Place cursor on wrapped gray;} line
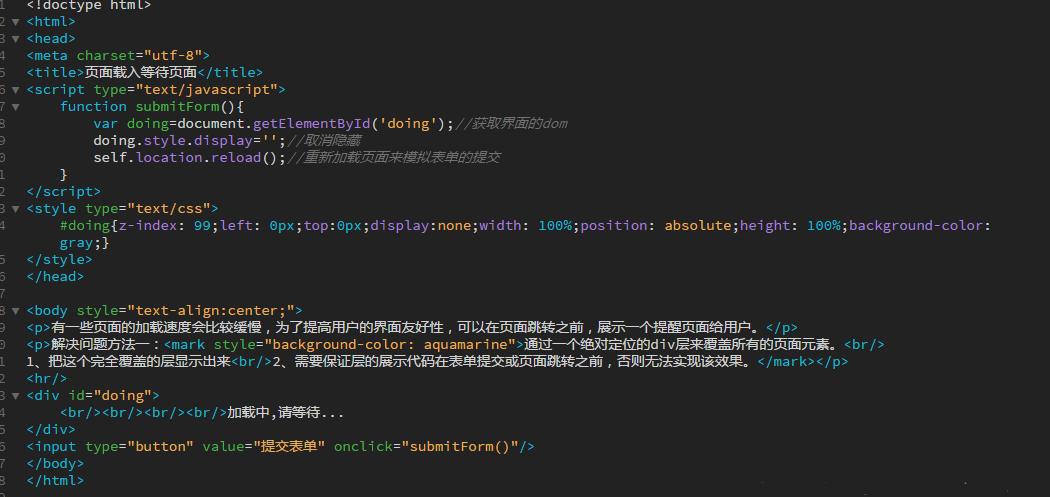This screenshot has height=497, width=1050. pos(84,242)
